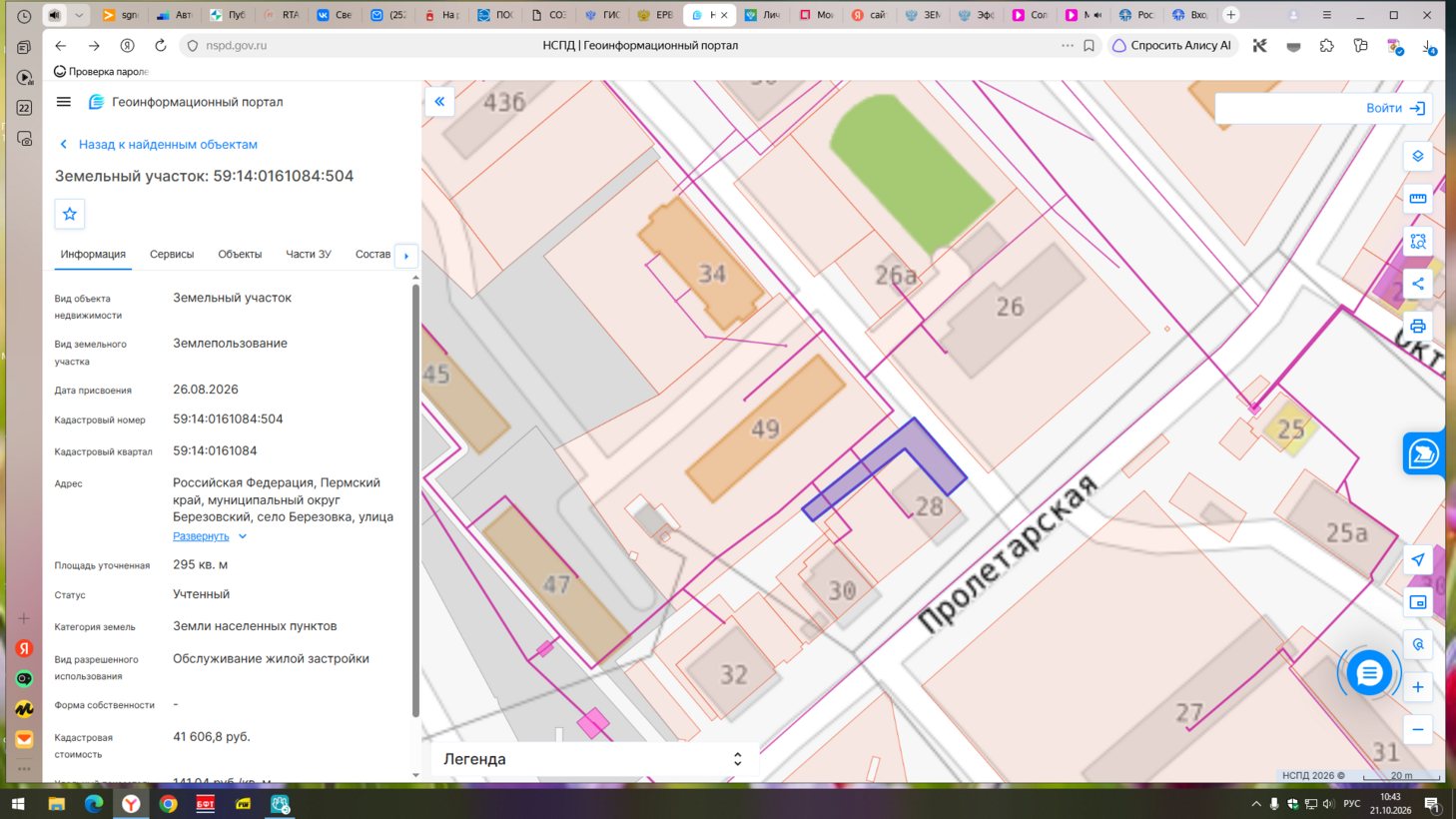This screenshot has height=819, width=1456.
Task: Bookmark this page in the address bar
Action: tap(1090, 45)
